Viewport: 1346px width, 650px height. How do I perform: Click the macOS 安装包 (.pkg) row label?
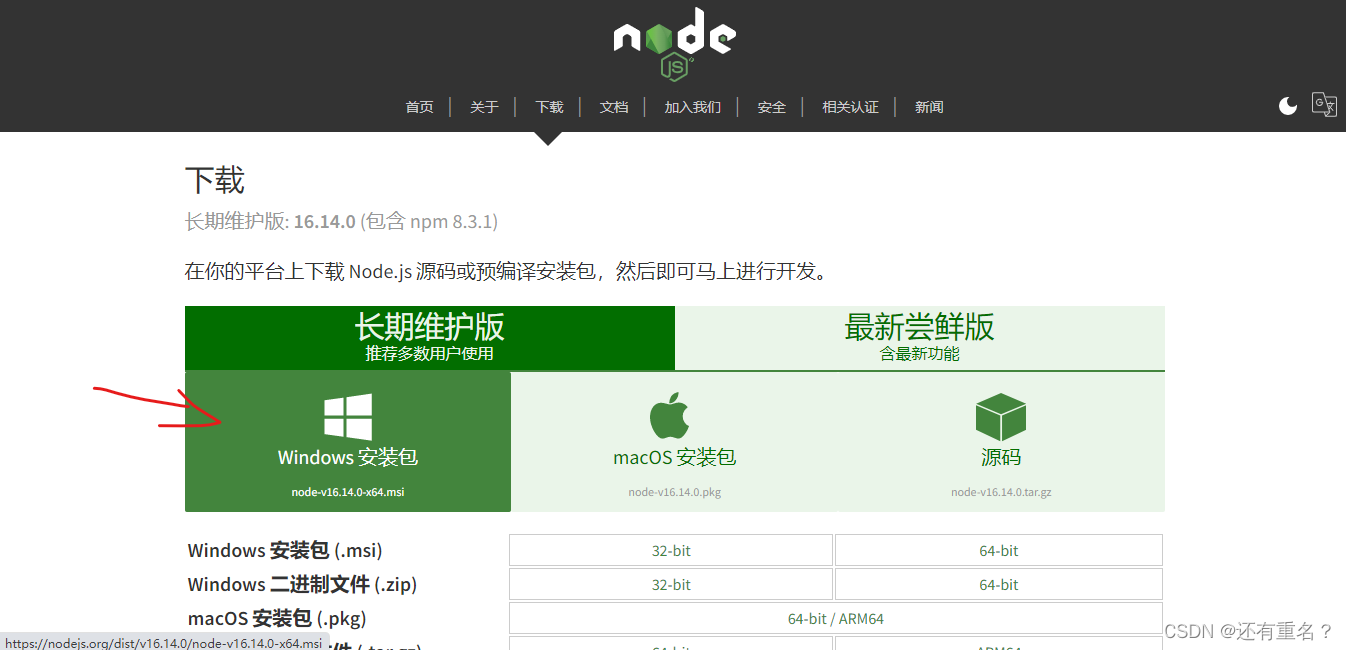pyautogui.click(x=277, y=619)
